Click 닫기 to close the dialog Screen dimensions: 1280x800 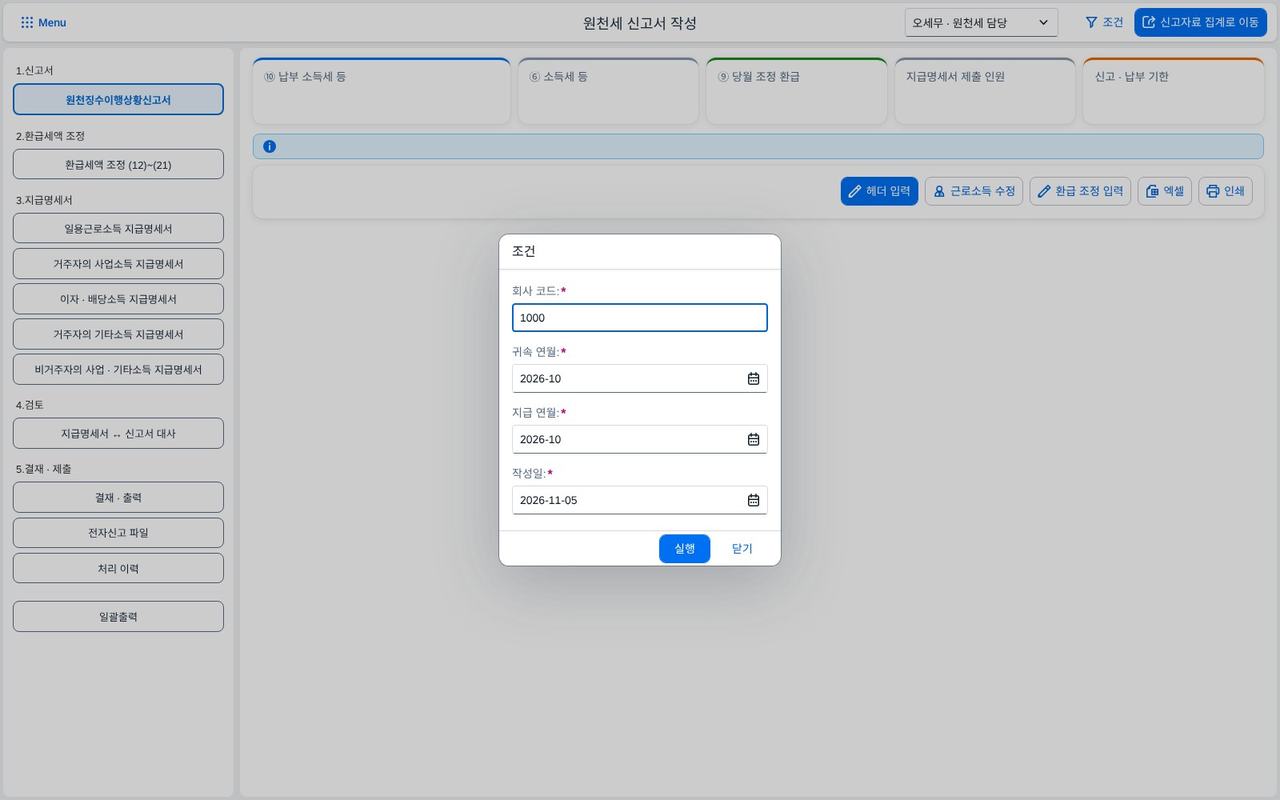coord(742,549)
